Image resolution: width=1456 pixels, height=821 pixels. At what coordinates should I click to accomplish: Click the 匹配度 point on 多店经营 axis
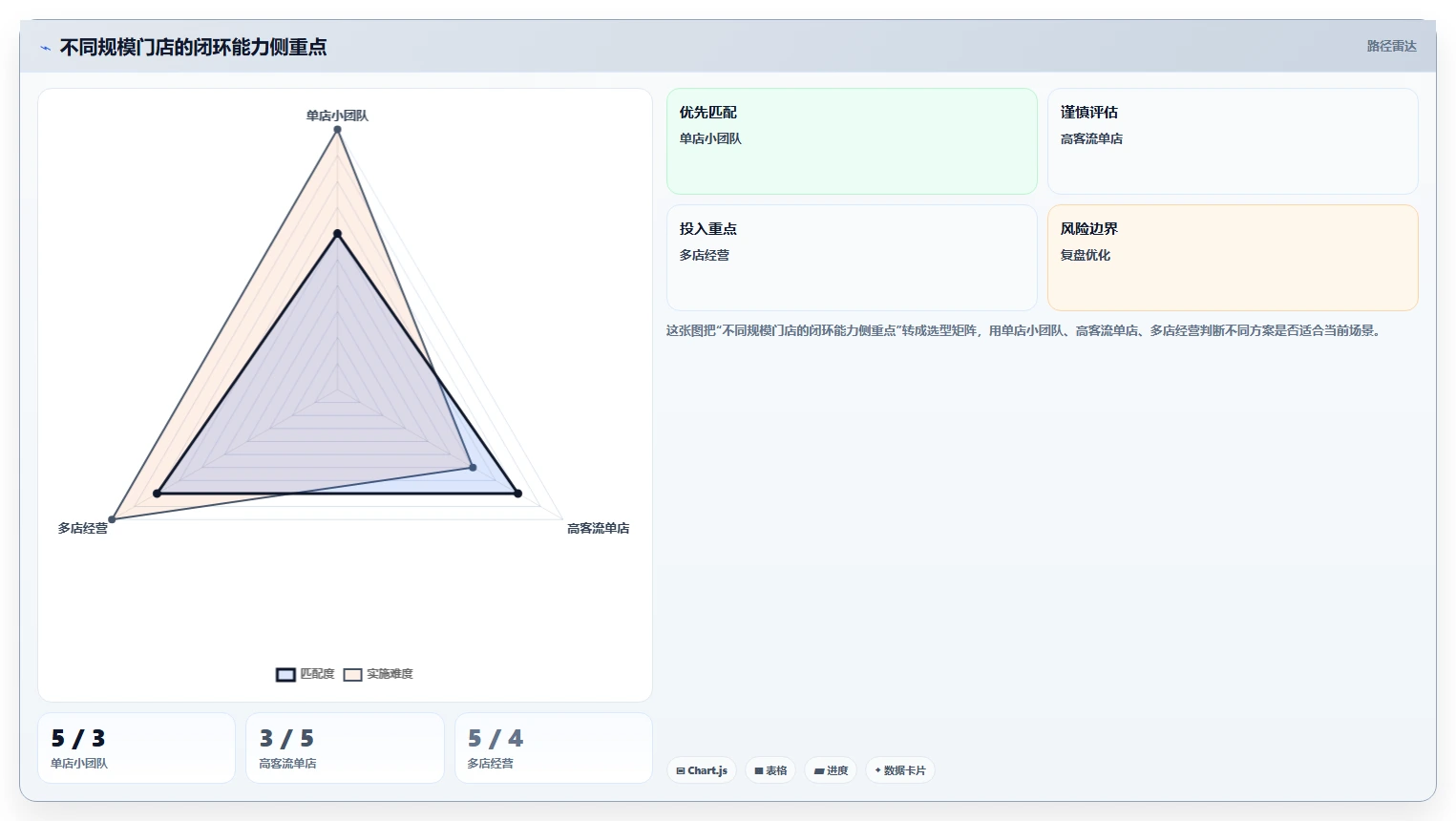[x=158, y=494]
